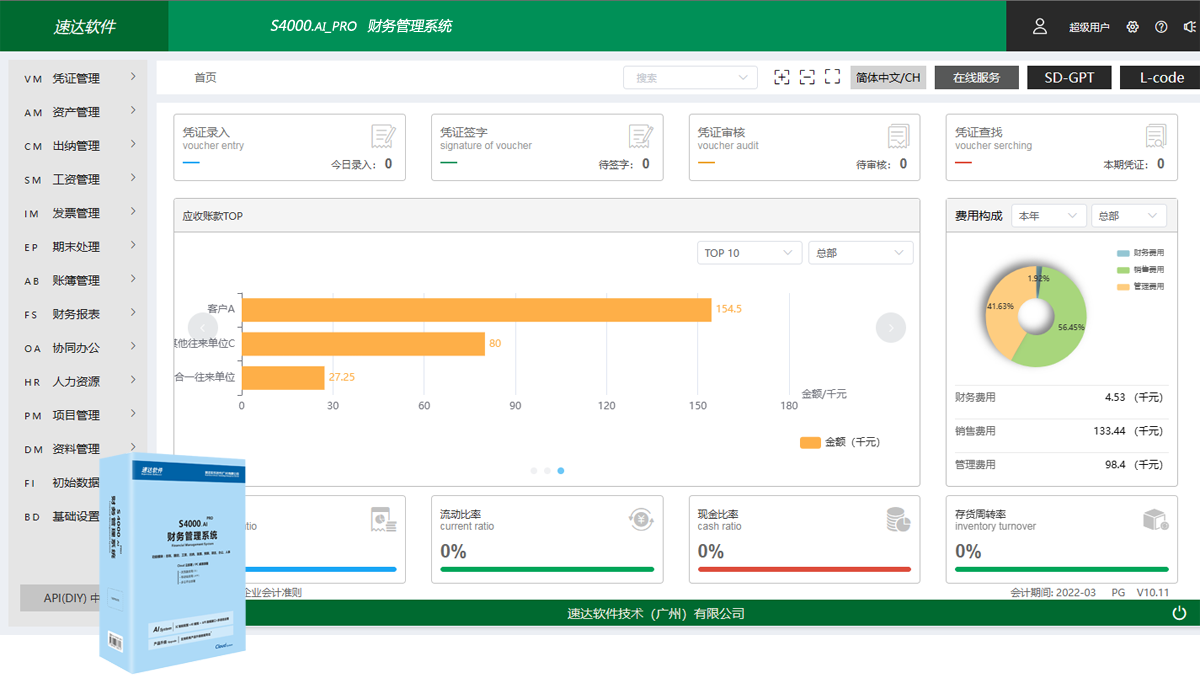This screenshot has height=700, width=1200.
Task: Open help via the question mark icon
Action: pyautogui.click(x=1161, y=27)
